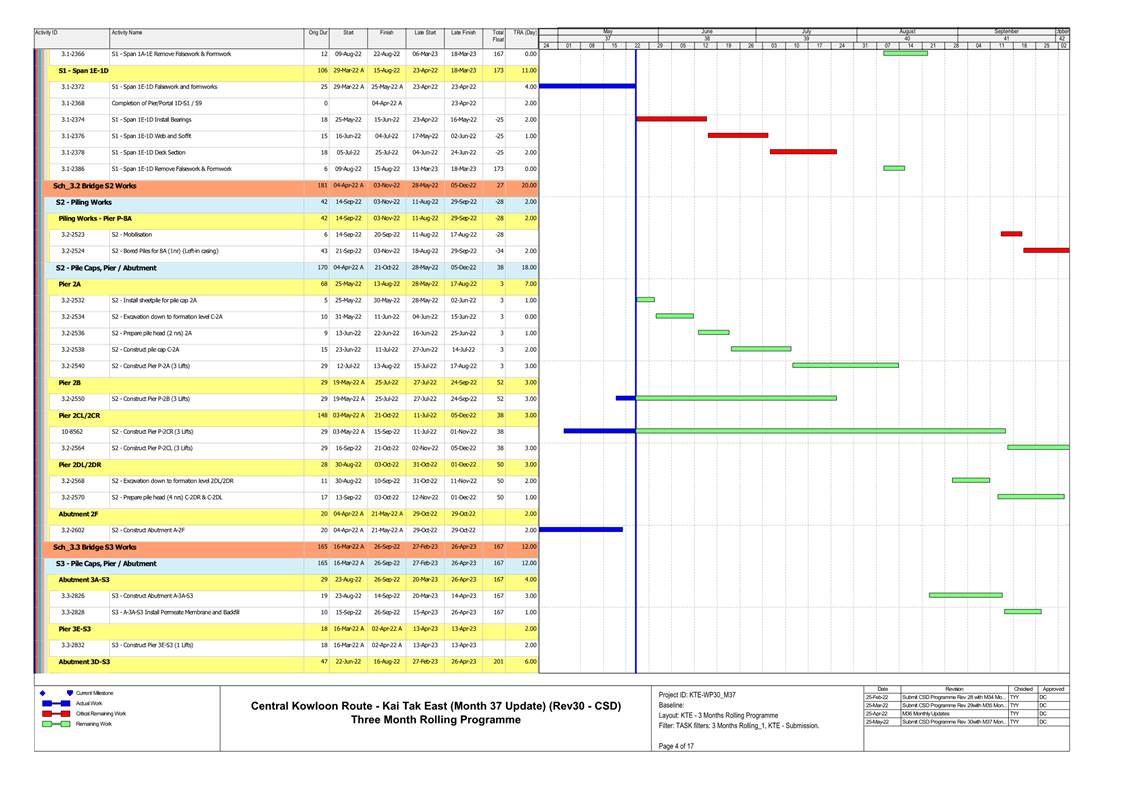The image size is (1134, 800).
Task: Select blue bar for Construct Abutment A-2F
Action: click(x=580, y=529)
